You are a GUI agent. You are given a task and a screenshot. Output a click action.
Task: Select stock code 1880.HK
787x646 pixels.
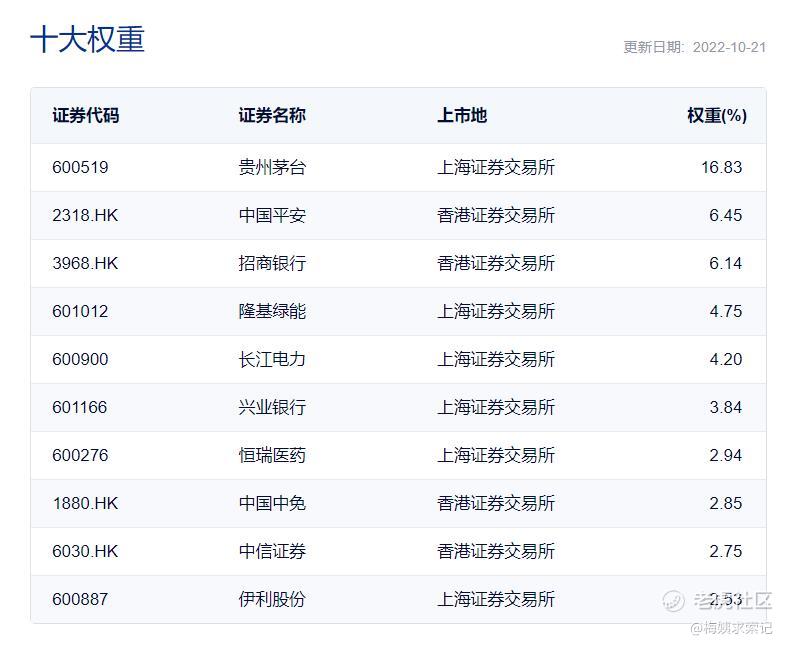tap(85, 503)
